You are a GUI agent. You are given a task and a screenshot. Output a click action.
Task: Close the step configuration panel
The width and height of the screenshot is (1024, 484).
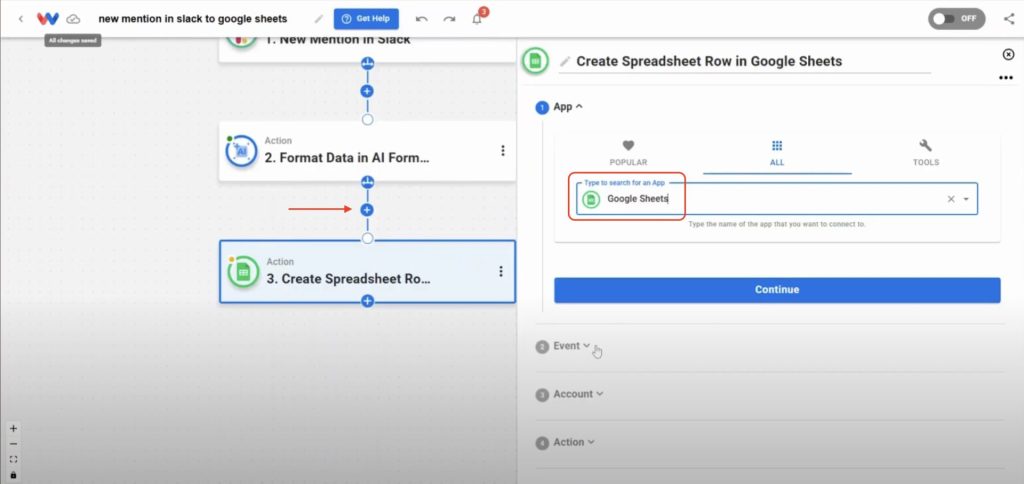tap(1008, 54)
